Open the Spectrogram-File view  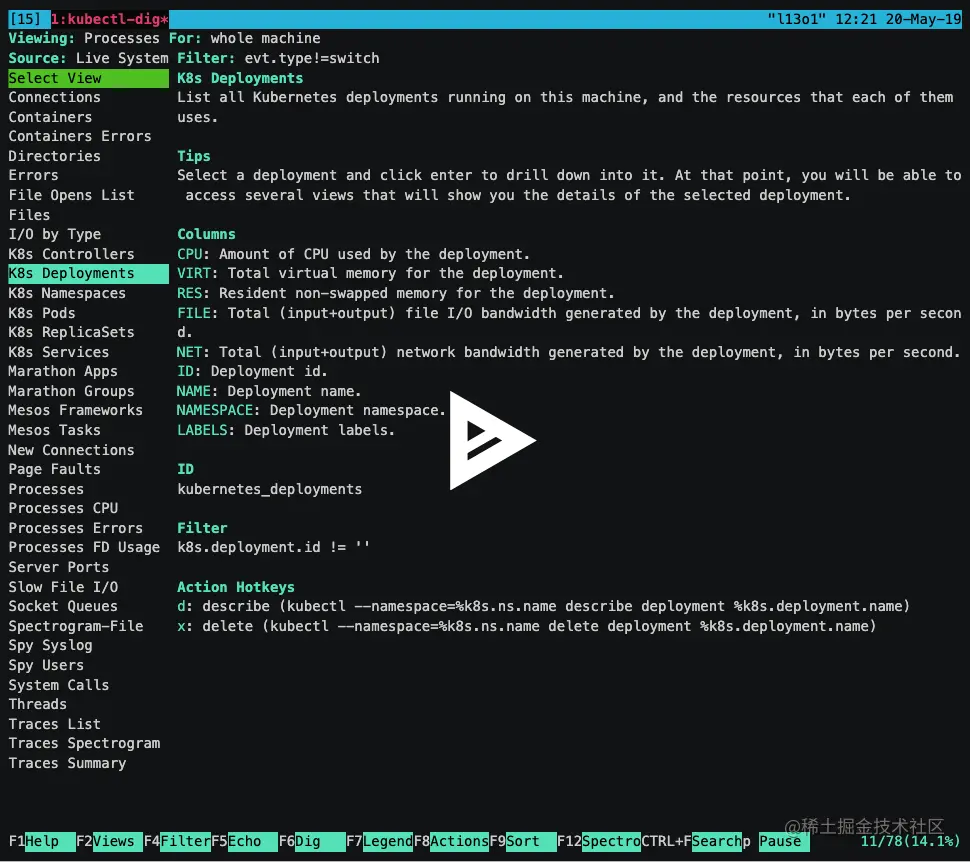coord(75,626)
